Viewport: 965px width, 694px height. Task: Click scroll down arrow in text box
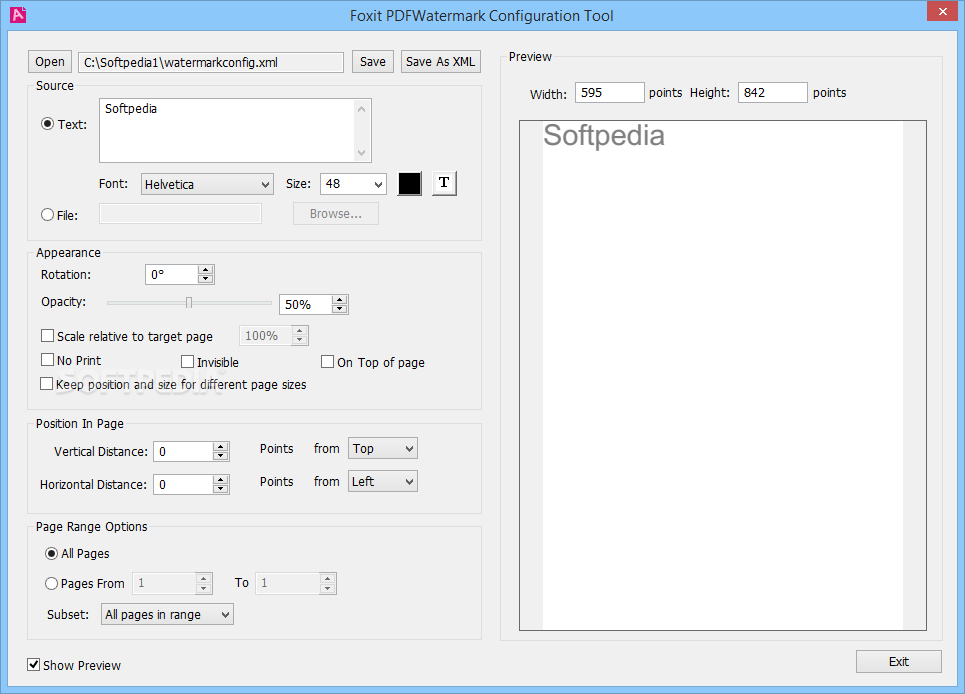click(362, 153)
